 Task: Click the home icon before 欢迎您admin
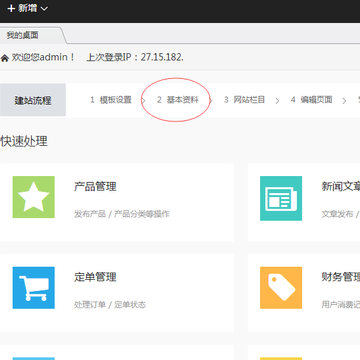[x=5, y=59]
